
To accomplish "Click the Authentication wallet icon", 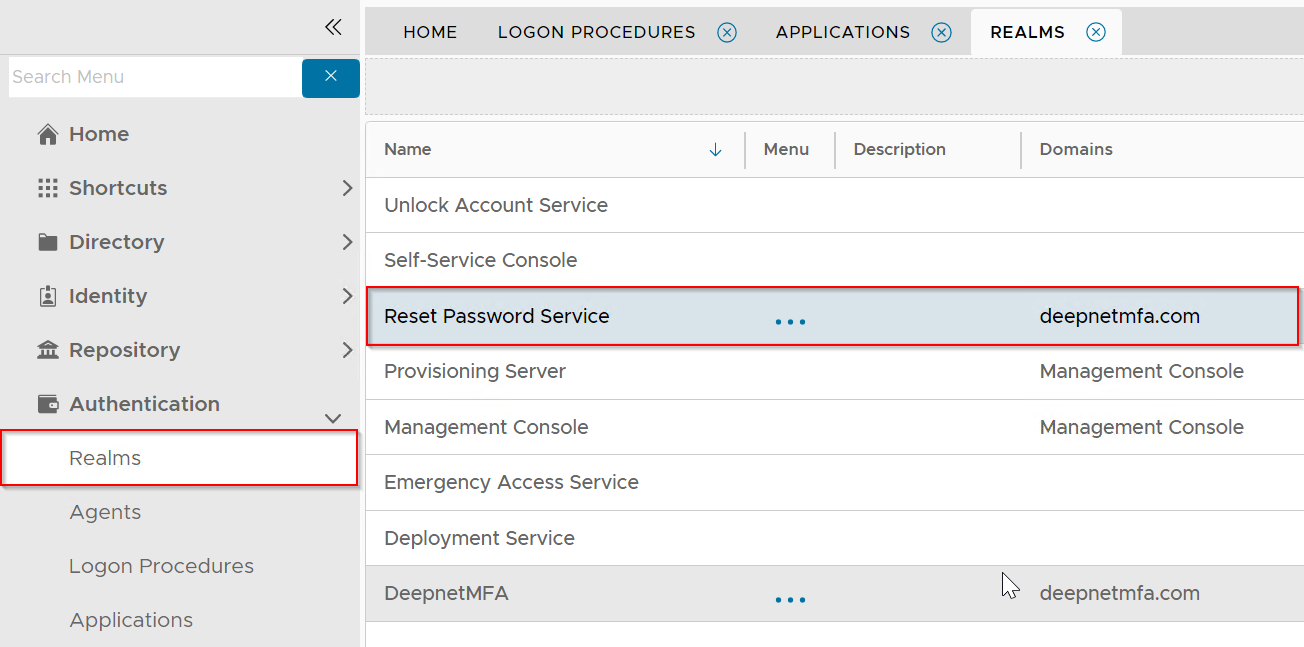I will pos(47,404).
